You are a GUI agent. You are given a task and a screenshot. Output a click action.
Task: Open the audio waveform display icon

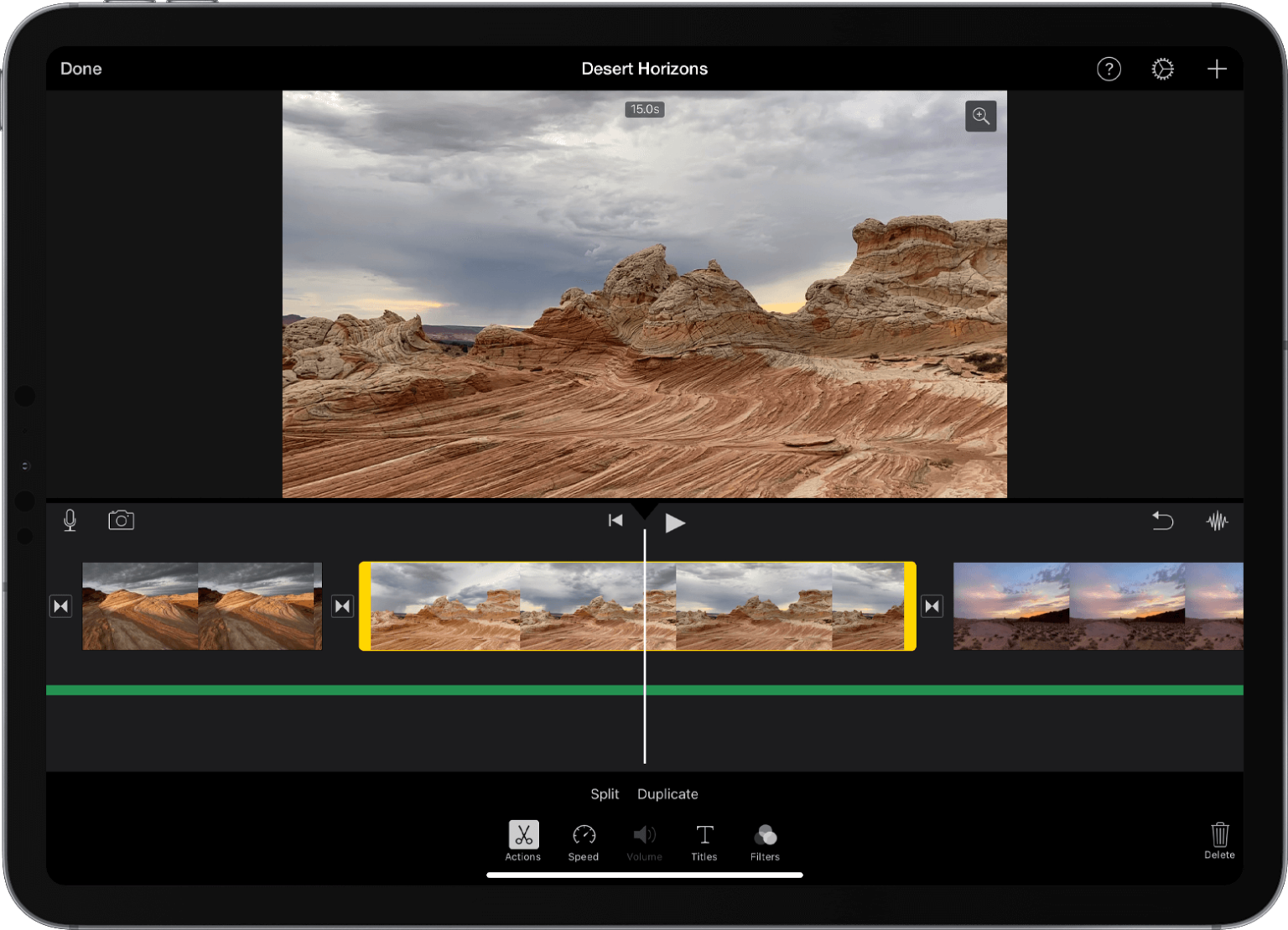click(1217, 520)
